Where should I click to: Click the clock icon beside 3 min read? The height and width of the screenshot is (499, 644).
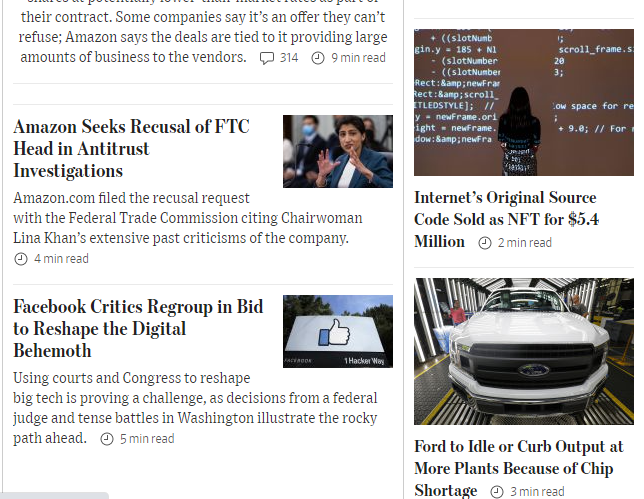pyautogui.click(x=497, y=492)
